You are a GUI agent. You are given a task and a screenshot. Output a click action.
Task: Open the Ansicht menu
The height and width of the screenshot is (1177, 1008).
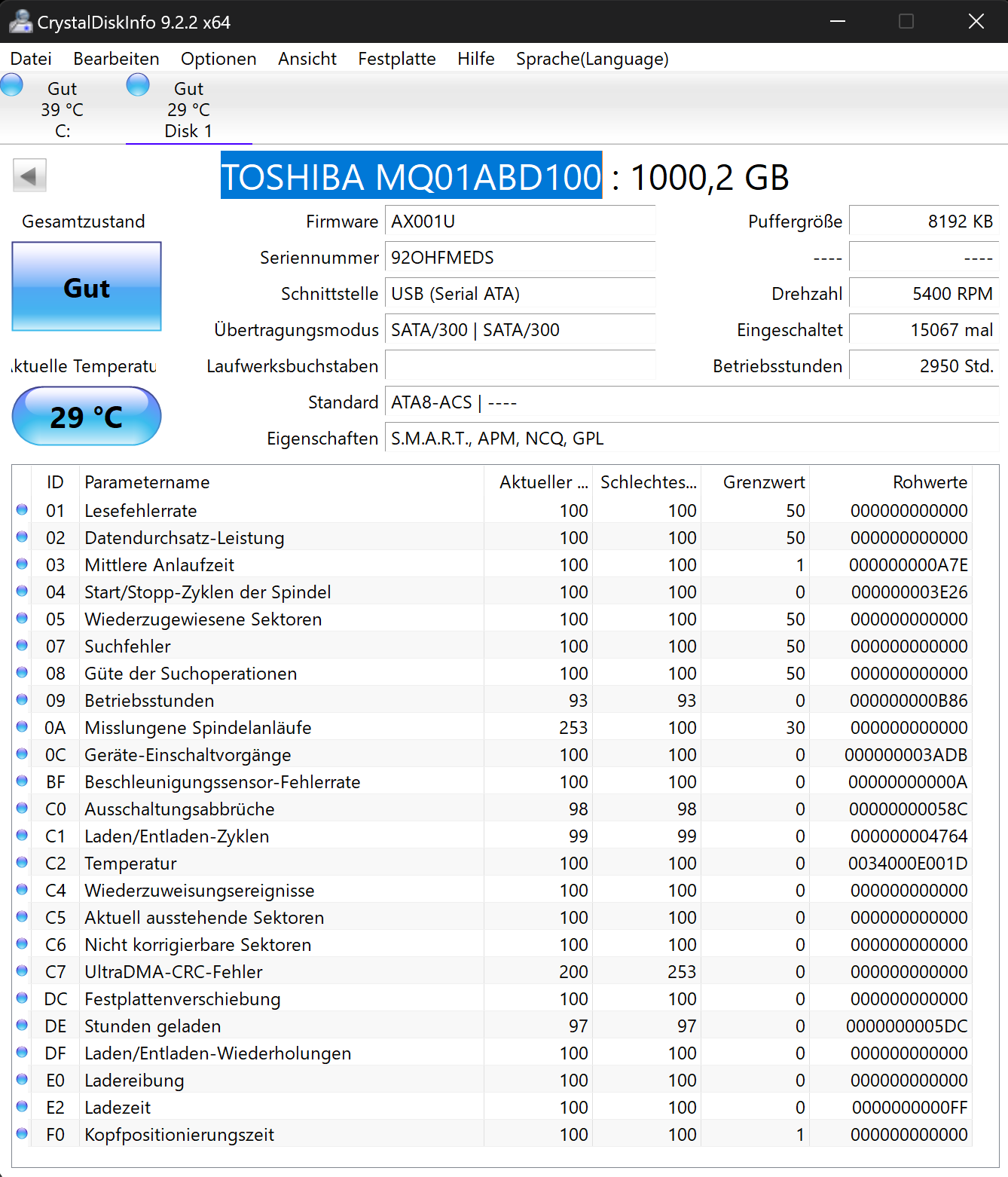tap(307, 59)
